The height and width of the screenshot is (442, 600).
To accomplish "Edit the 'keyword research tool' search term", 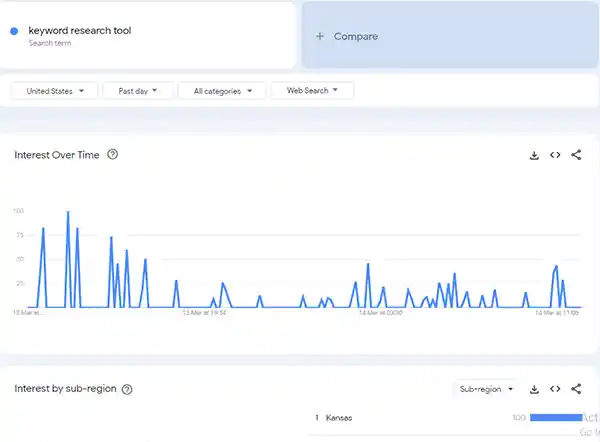I will (x=80, y=31).
